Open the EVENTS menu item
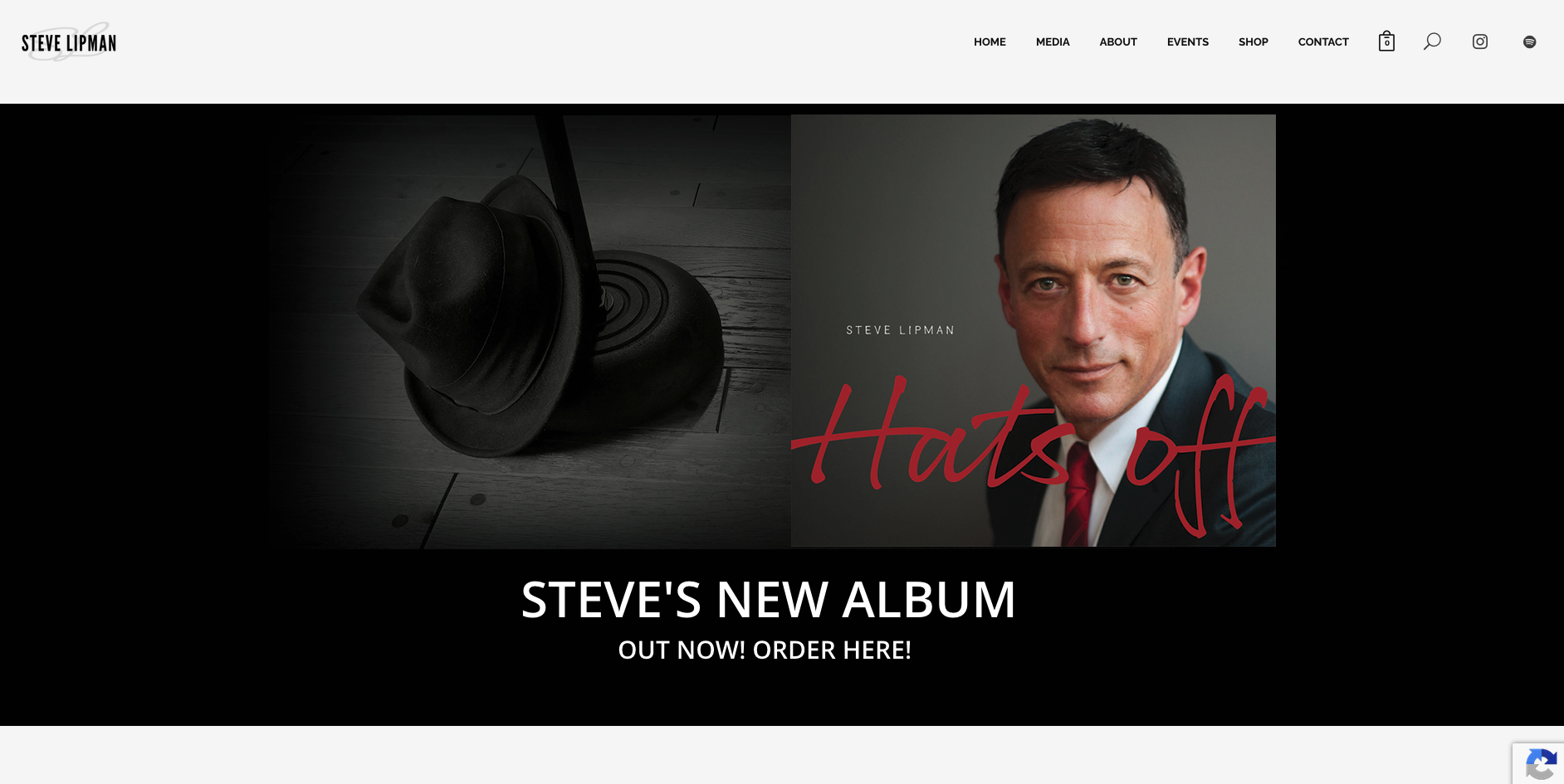The height and width of the screenshot is (784, 1564). [x=1188, y=41]
